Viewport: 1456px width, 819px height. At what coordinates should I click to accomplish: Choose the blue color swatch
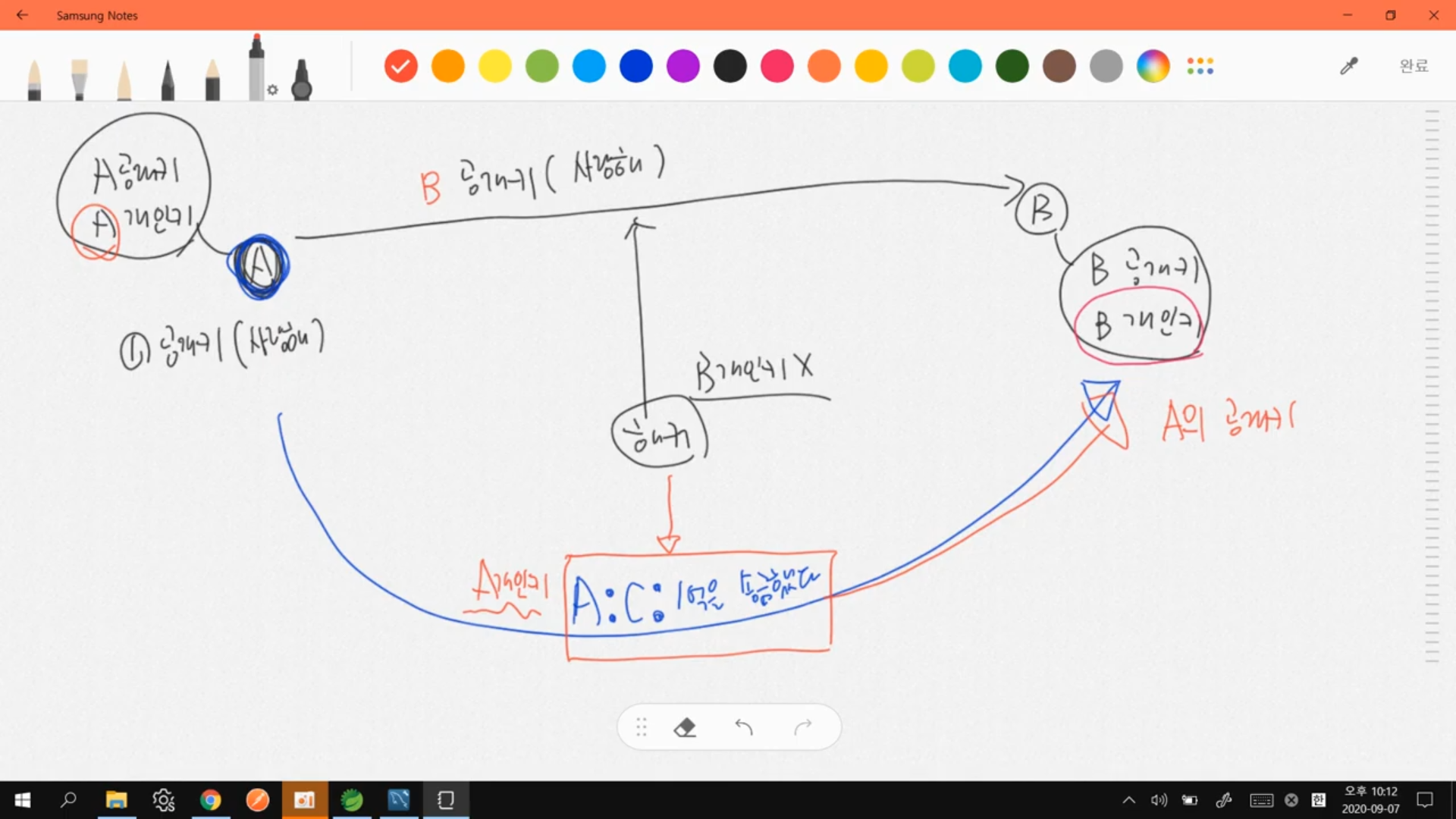[635, 67]
